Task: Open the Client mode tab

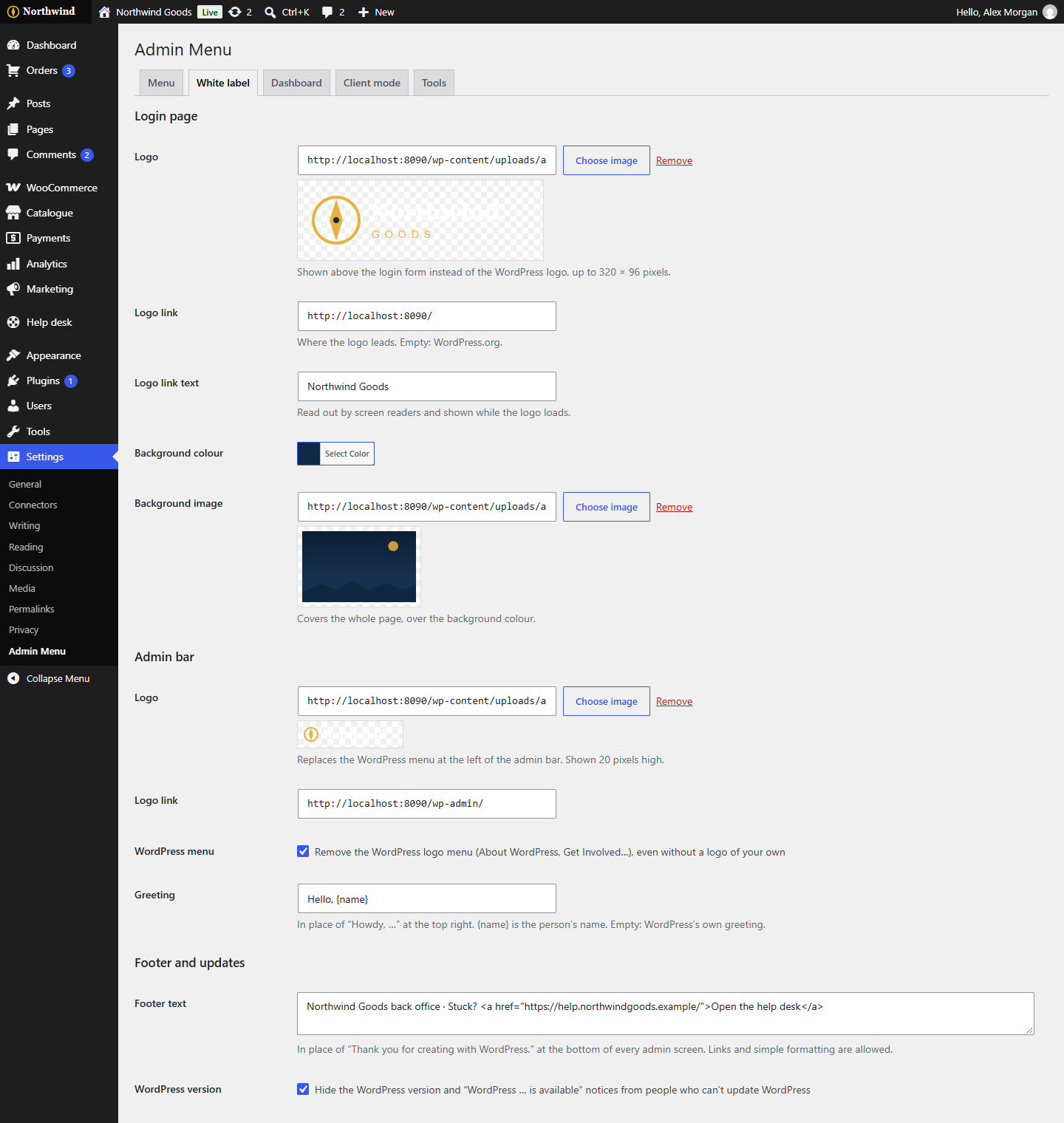Action: [x=372, y=83]
